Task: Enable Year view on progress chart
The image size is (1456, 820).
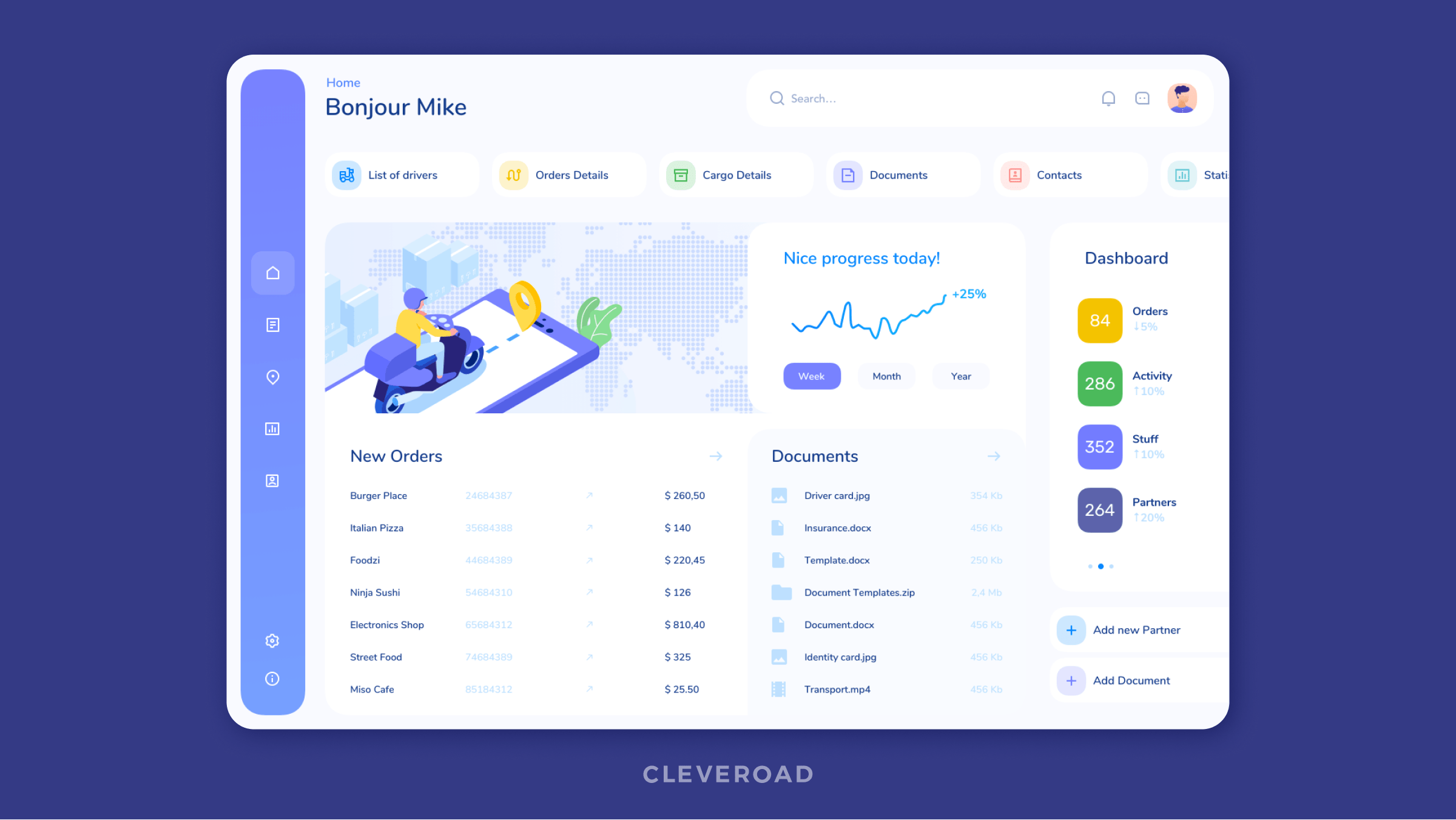Action: point(961,376)
